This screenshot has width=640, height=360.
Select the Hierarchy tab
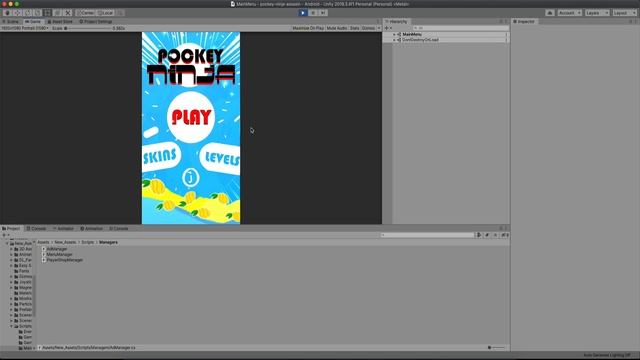point(396,21)
